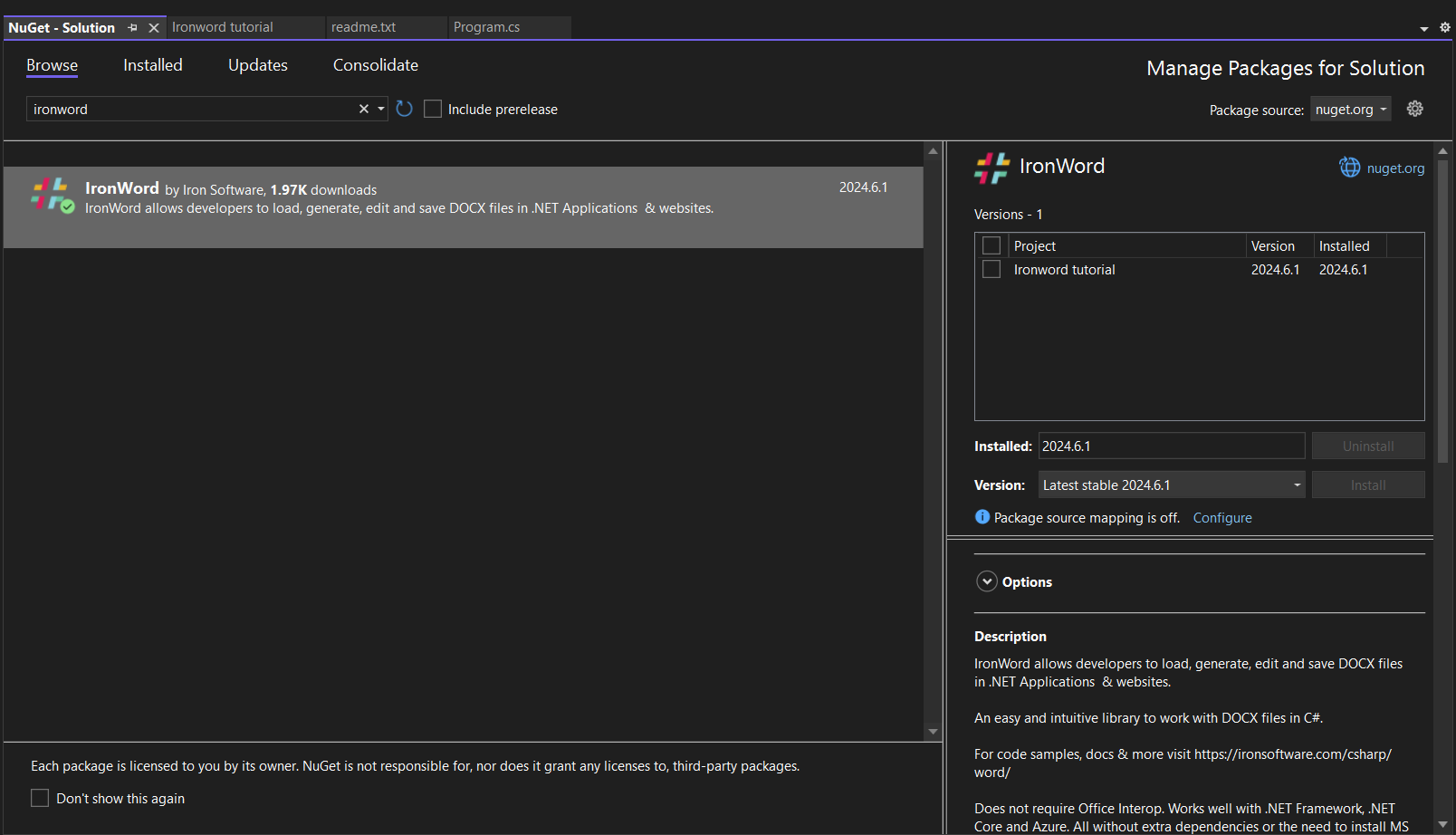Switch to the Updates tab

(258, 65)
